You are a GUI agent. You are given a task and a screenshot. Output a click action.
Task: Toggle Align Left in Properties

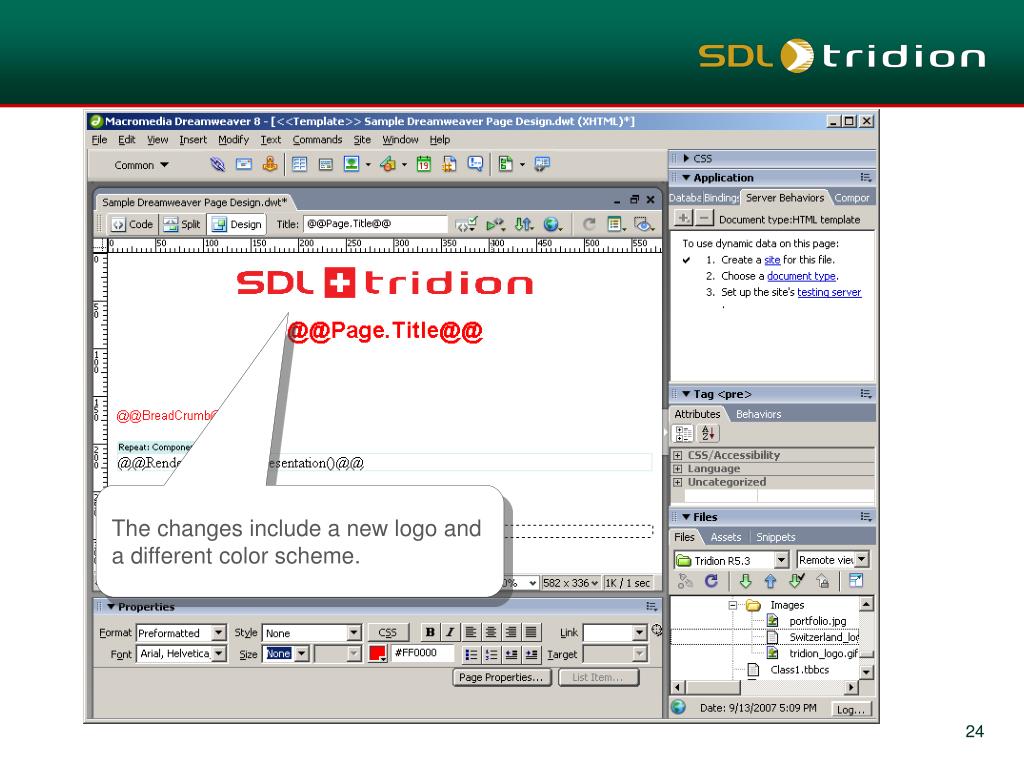point(470,632)
